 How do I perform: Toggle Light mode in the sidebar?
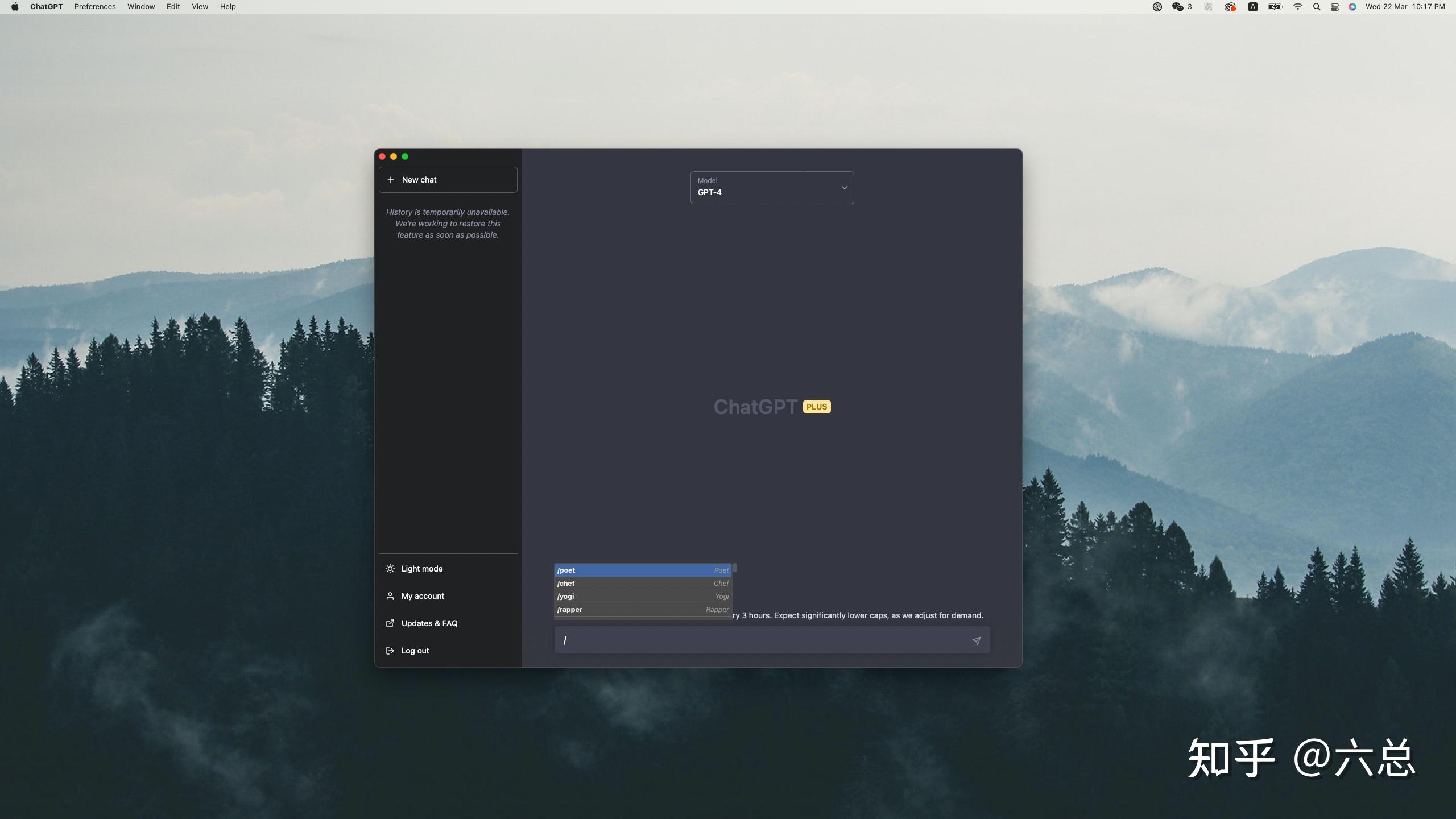coord(422,569)
